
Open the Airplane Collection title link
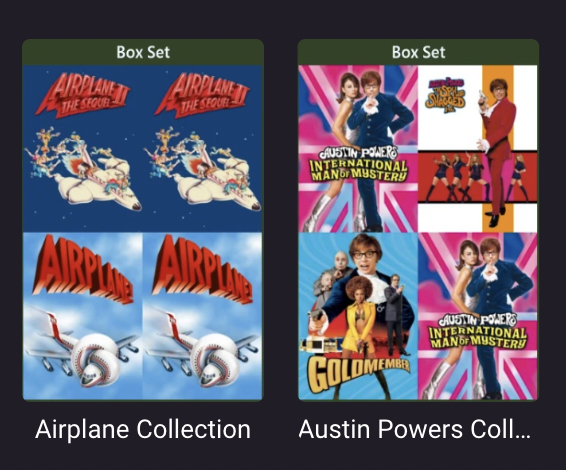click(143, 429)
